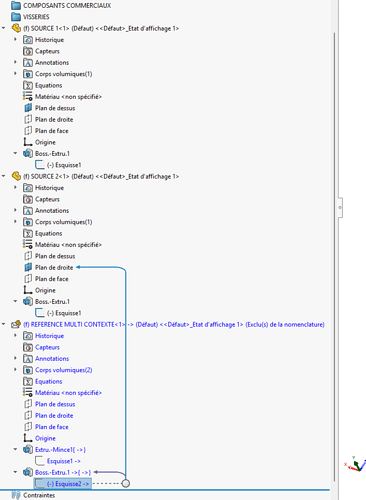Select Origine in REFERENCE MULTI CONTEXTE
Image resolution: width=366 pixels, height=500 pixels.
[45, 438]
